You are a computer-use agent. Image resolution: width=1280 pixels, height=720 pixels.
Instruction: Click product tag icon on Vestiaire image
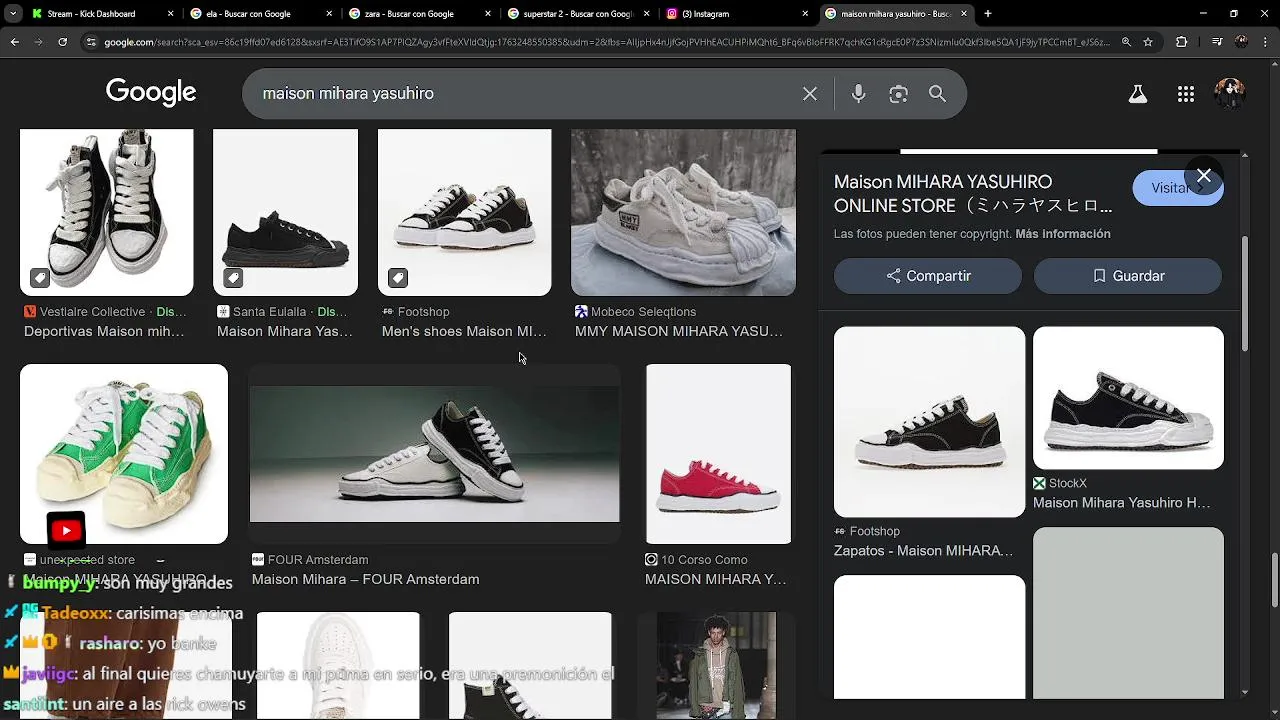click(x=39, y=277)
